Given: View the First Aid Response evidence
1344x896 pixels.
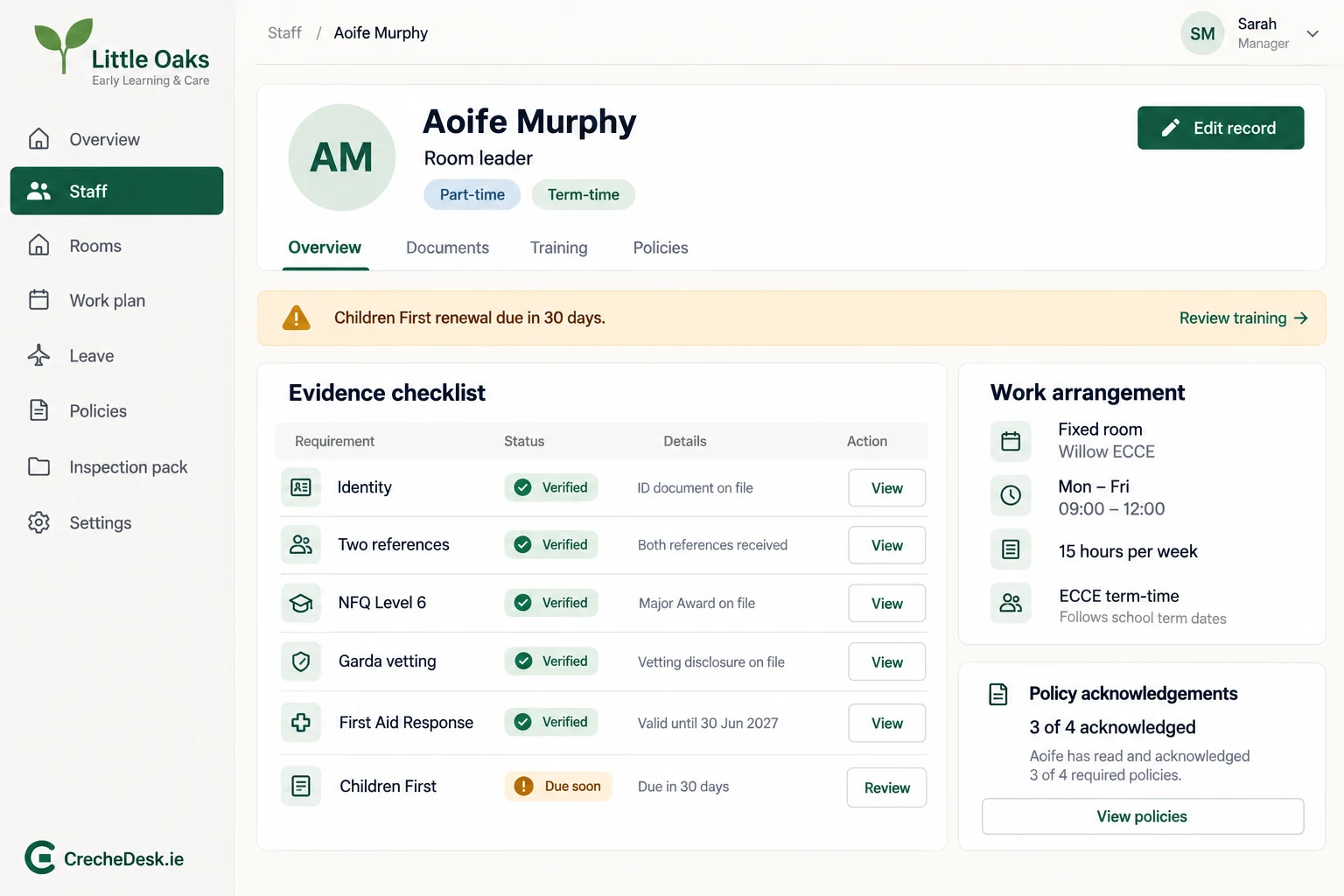Looking at the screenshot, I should tap(886, 724).
